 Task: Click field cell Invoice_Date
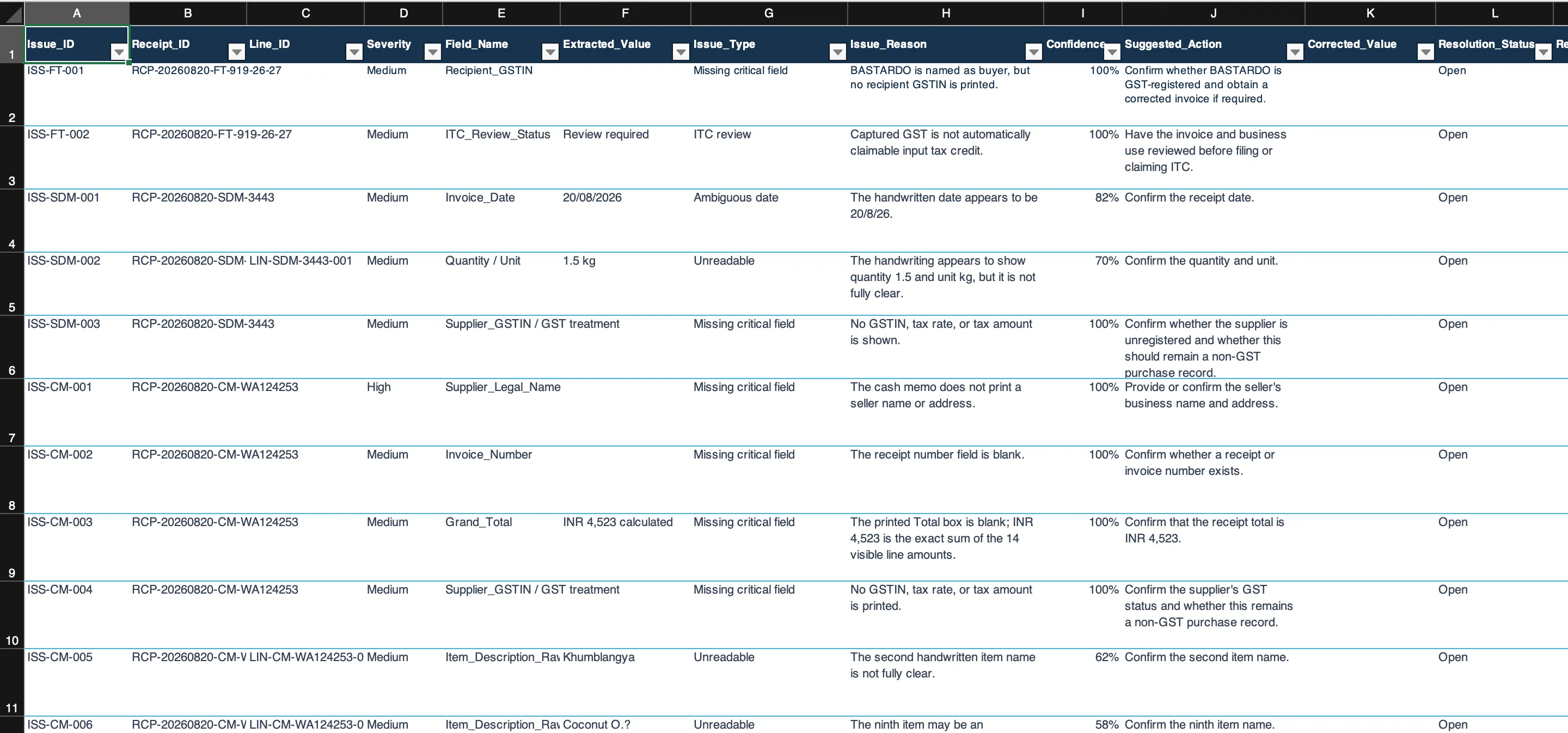[501, 221]
